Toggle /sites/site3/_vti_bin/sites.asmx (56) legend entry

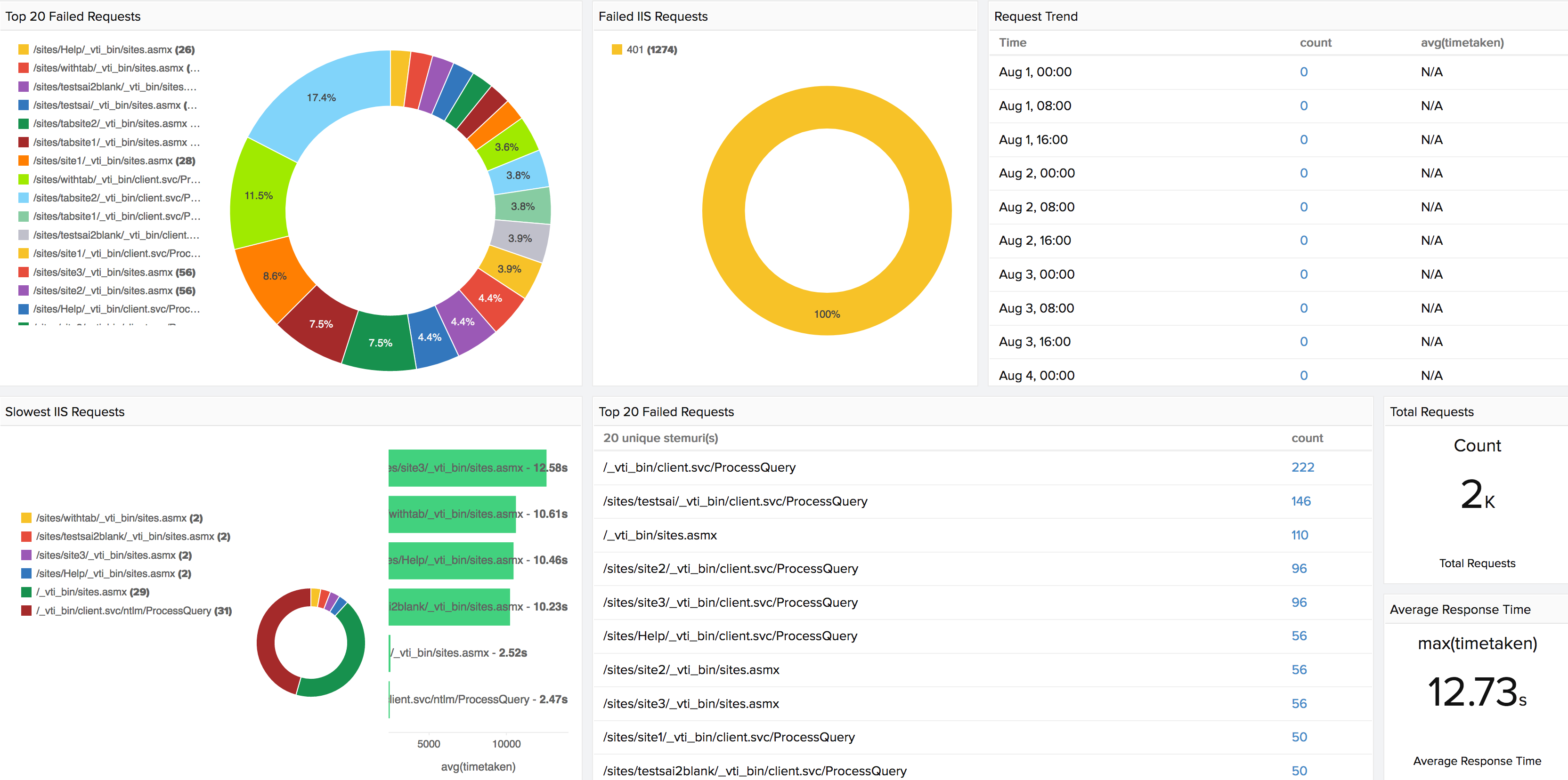tap(114, 272)
